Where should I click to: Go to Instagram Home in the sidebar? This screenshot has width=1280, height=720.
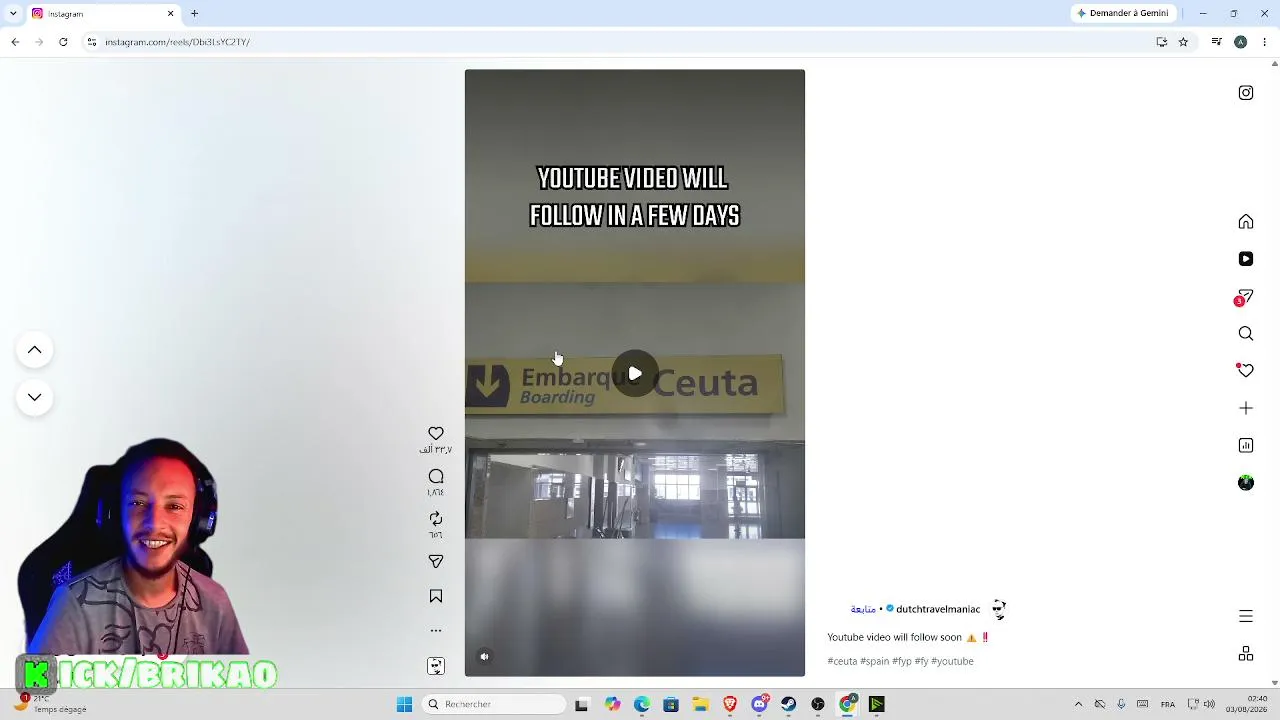tap(1246, 222)
